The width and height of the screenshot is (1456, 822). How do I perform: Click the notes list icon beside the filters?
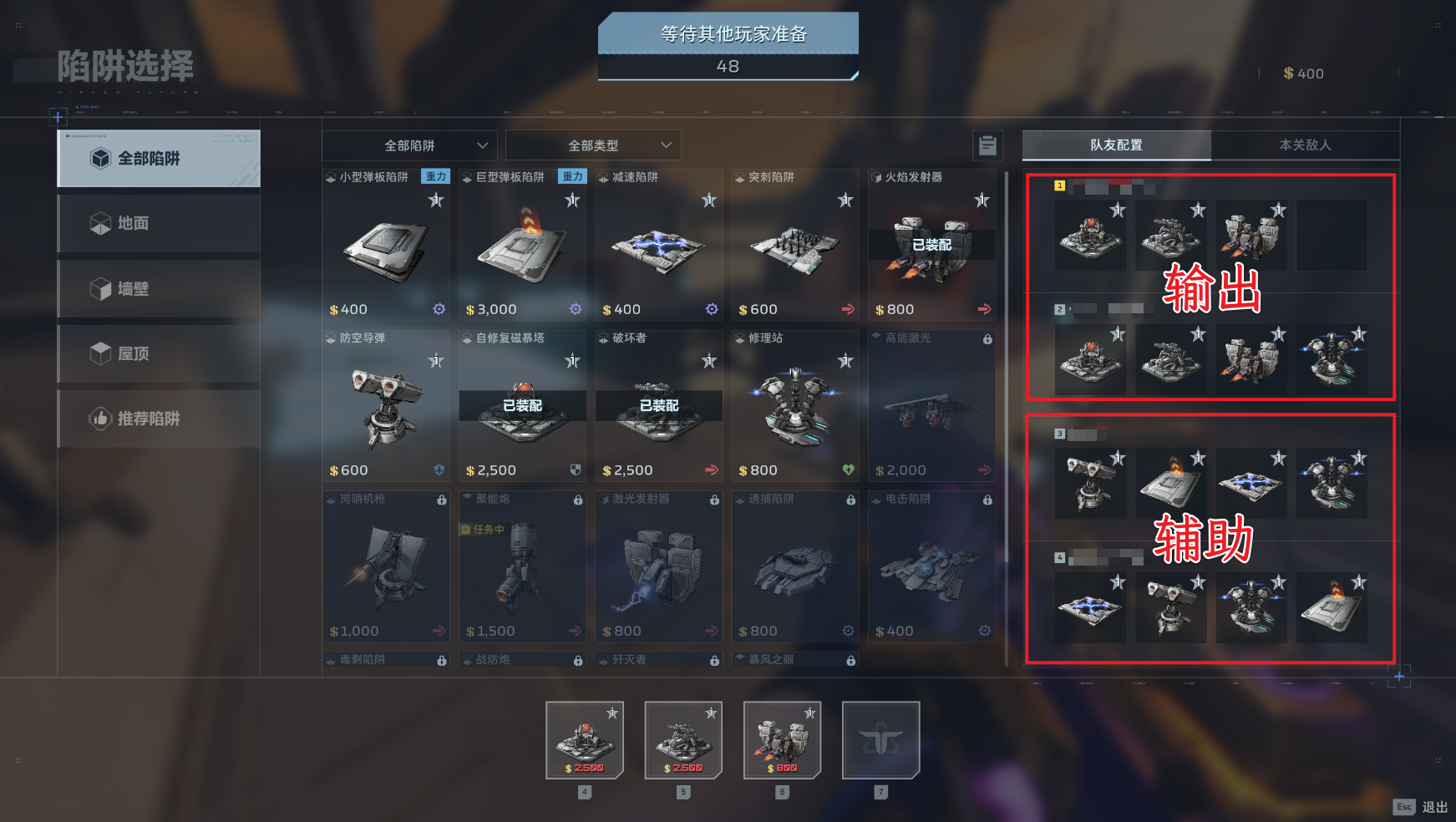tap(987, 145)
